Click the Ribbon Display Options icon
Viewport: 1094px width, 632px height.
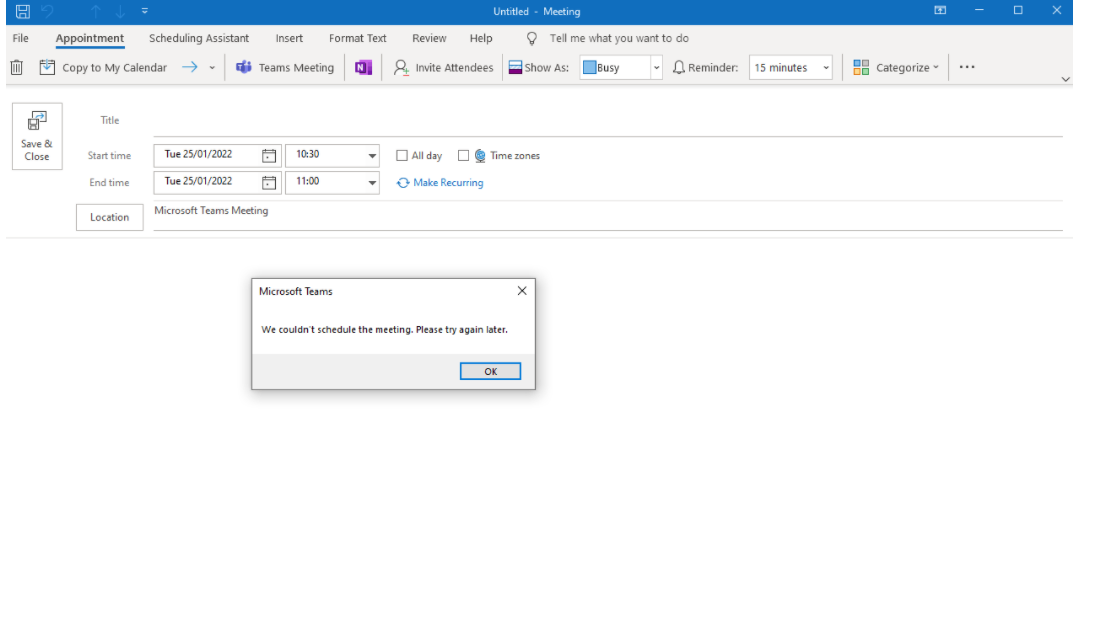(x=941, y=10)
